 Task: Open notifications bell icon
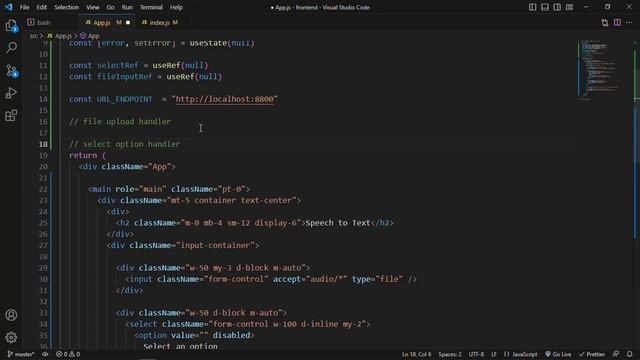pos(630,354)
